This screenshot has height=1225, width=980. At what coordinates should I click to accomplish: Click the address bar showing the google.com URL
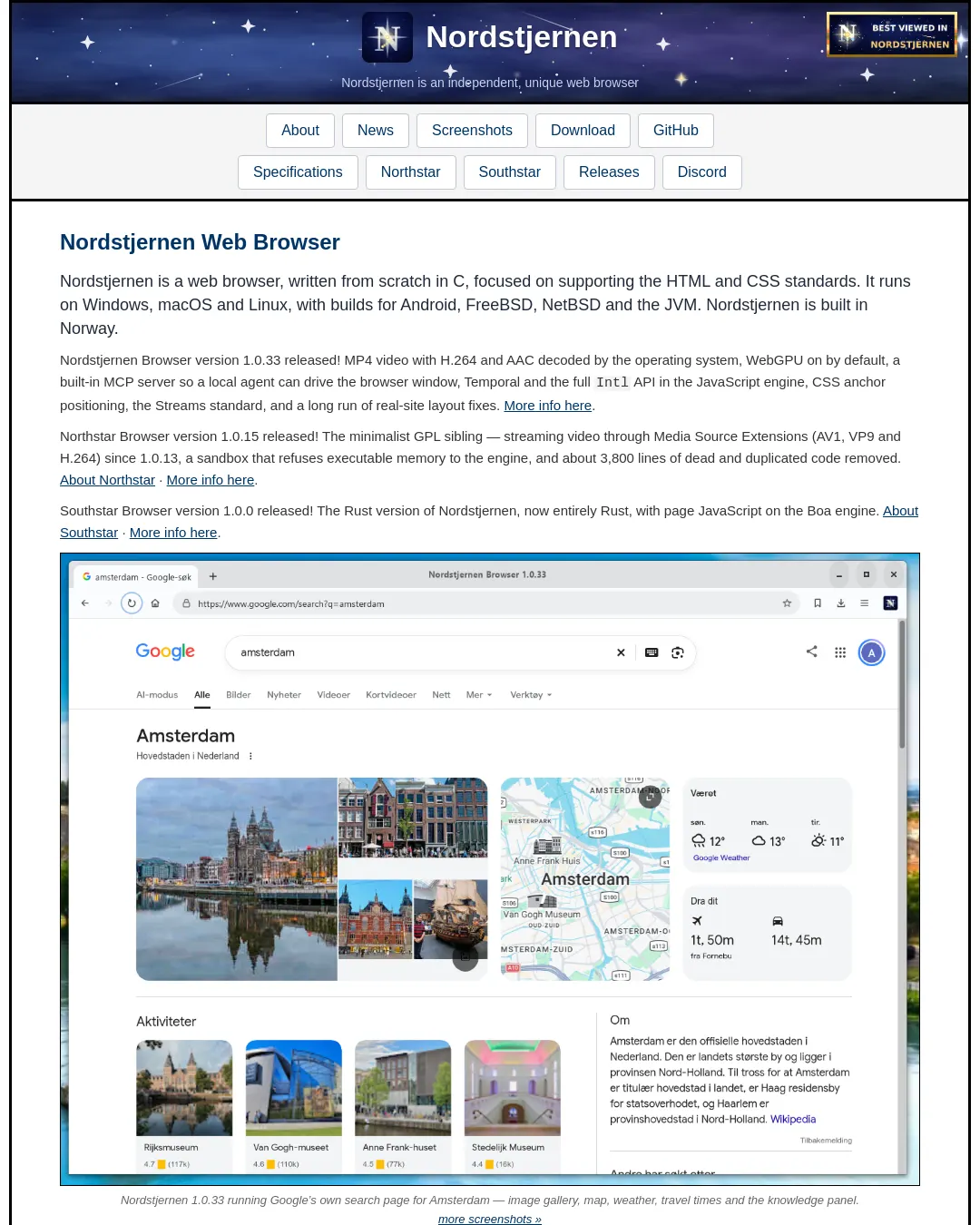485,603
